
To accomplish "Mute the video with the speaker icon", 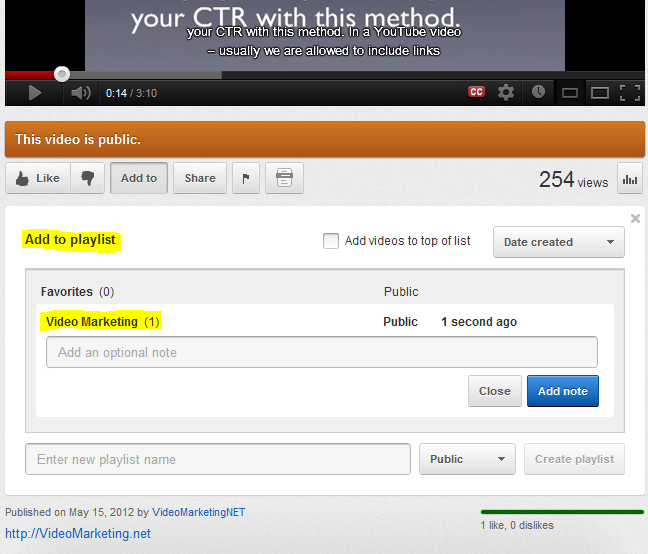I will pyautogui.click(x=80, y=93).
